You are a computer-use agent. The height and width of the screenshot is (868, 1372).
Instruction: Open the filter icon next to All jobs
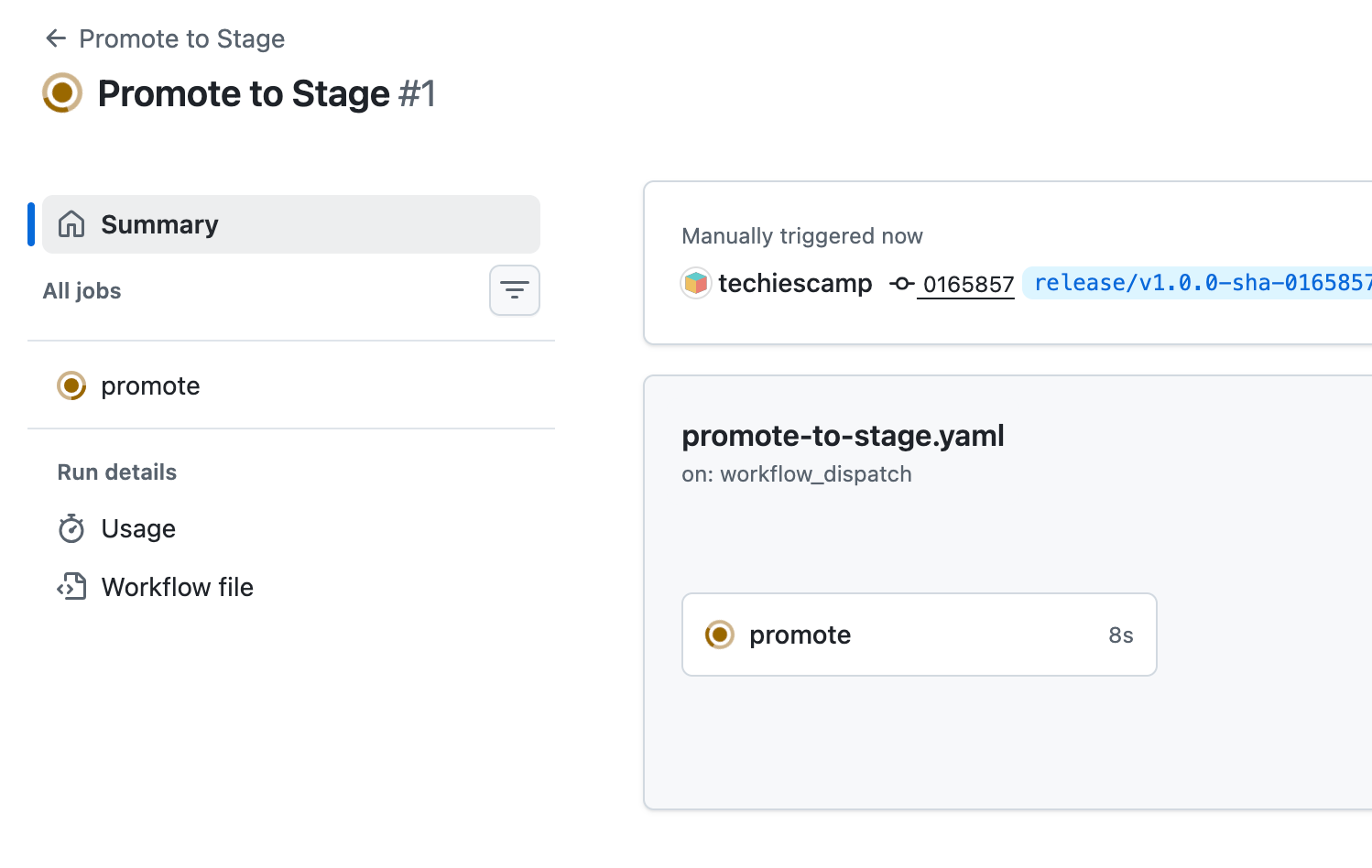point(514,290)
